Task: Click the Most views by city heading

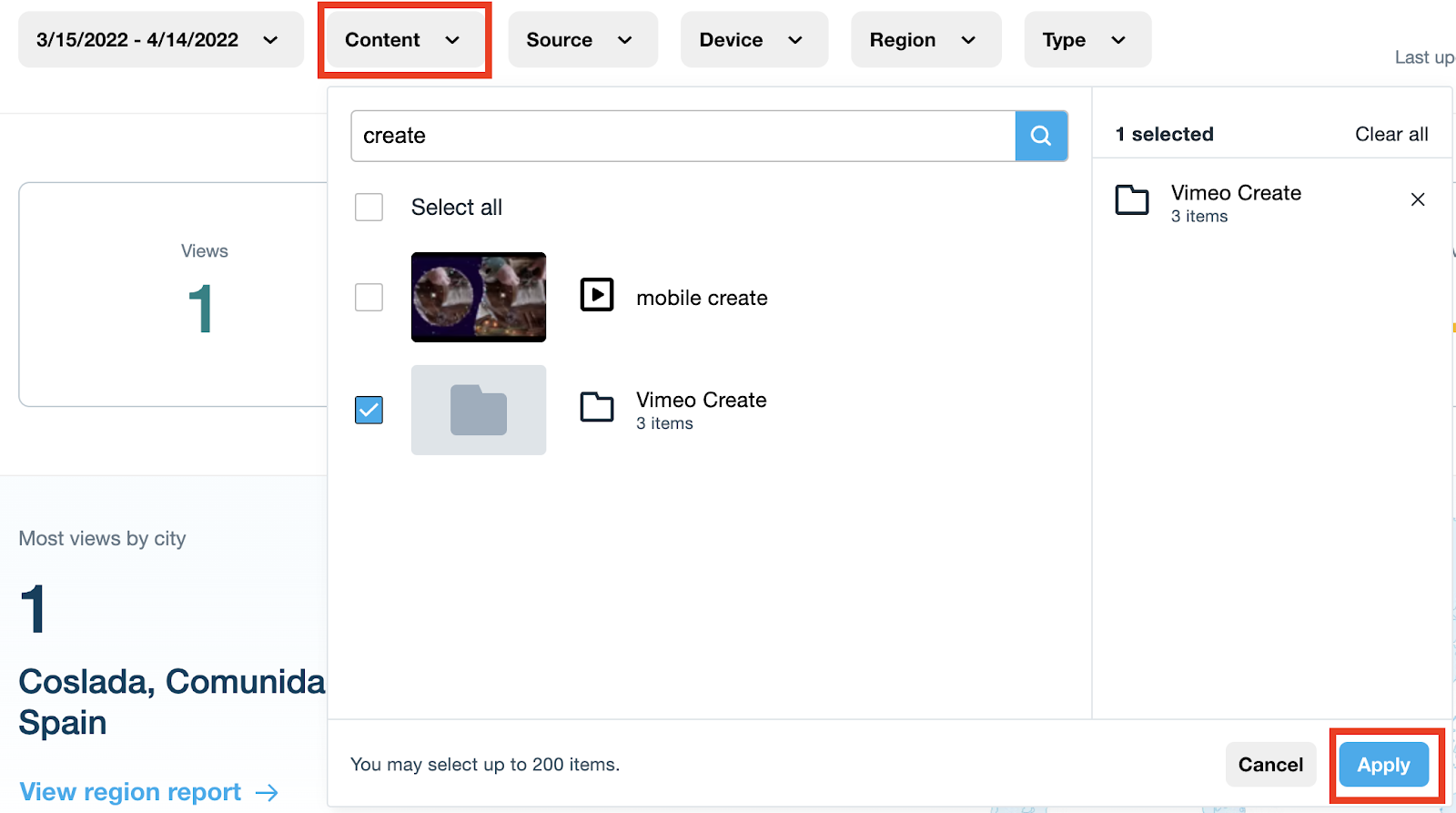Action: (x=102, y=539)
